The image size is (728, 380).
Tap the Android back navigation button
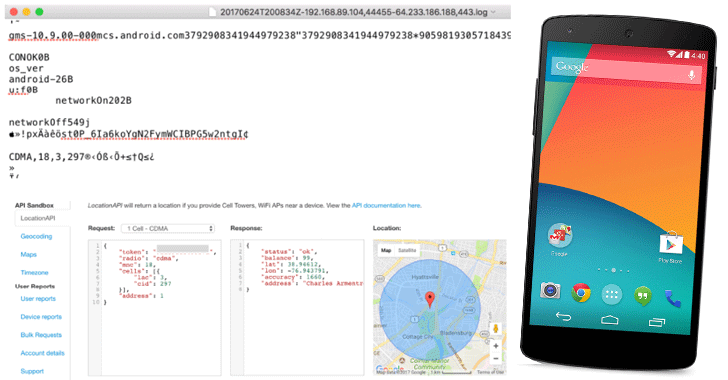tap(563, 316)
